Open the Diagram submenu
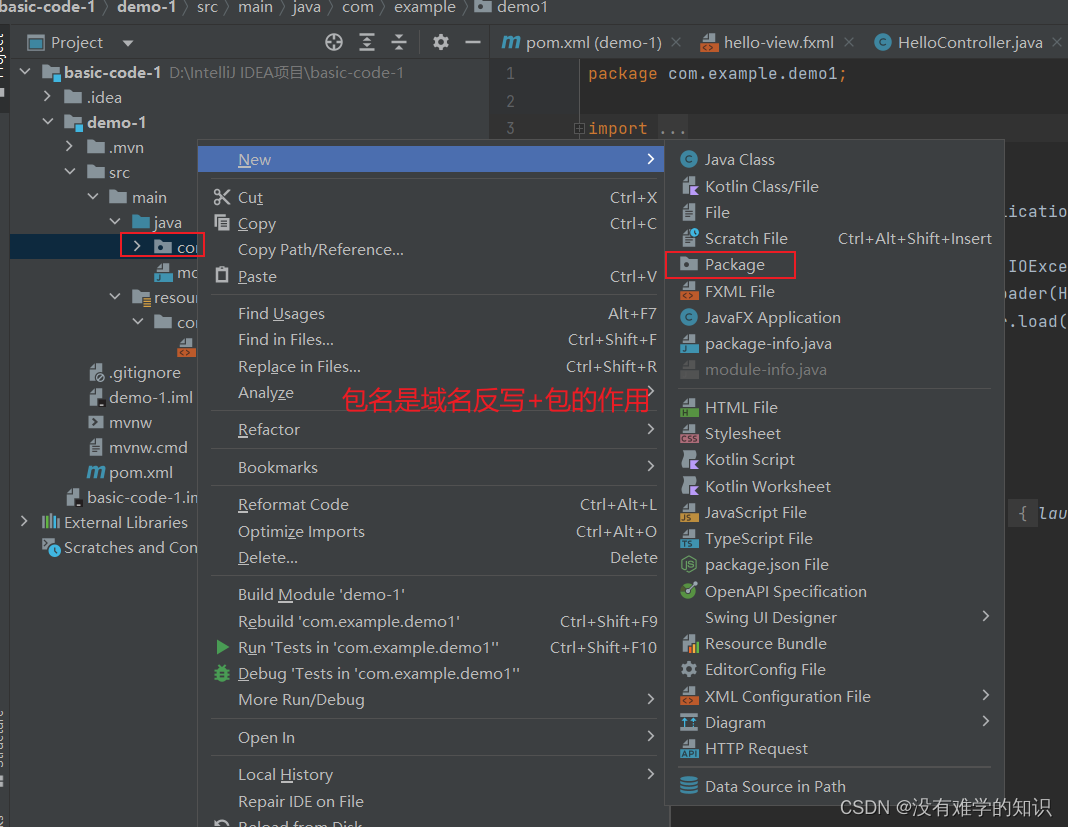This screenshot has height=827, width=1068. pos(834,722)
